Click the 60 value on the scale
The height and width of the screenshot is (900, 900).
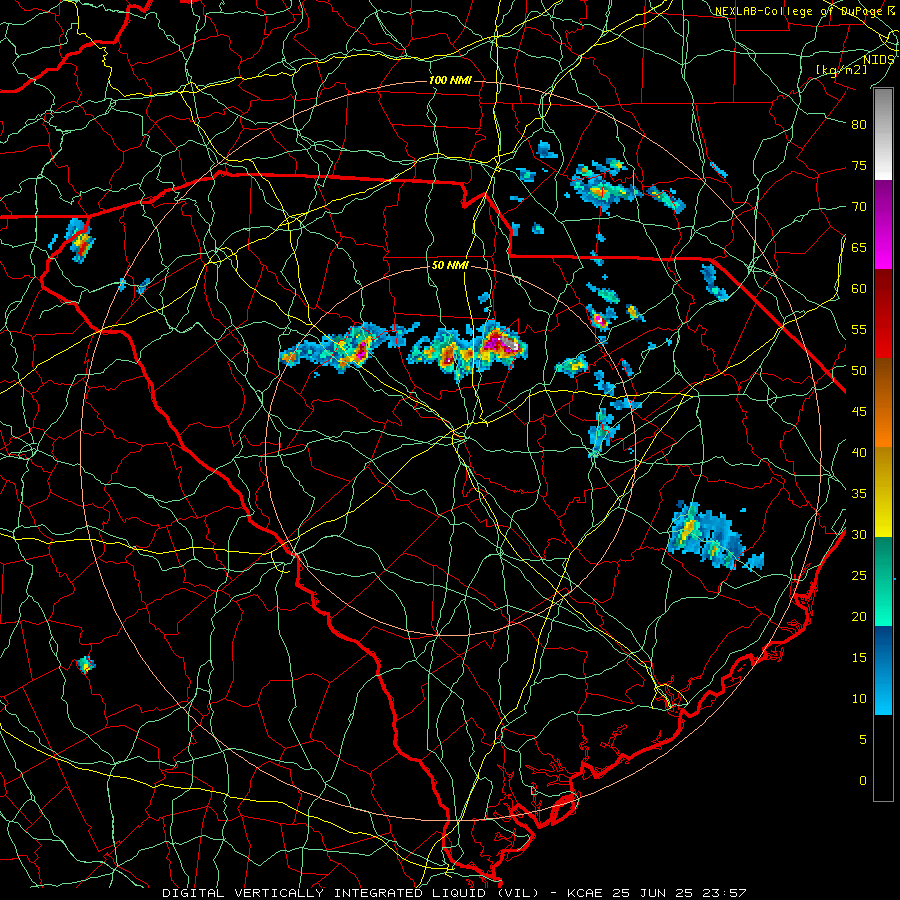[x=859, y=289]
